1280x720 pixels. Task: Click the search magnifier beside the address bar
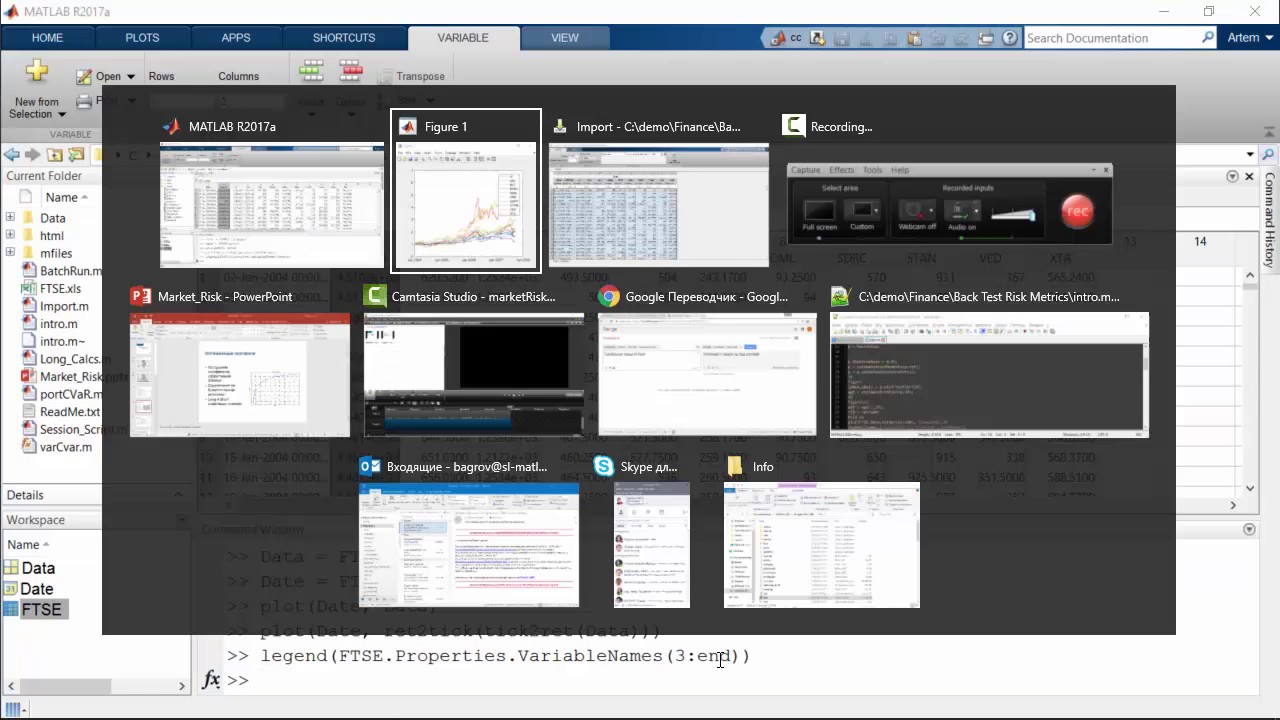click(1268, 155)
